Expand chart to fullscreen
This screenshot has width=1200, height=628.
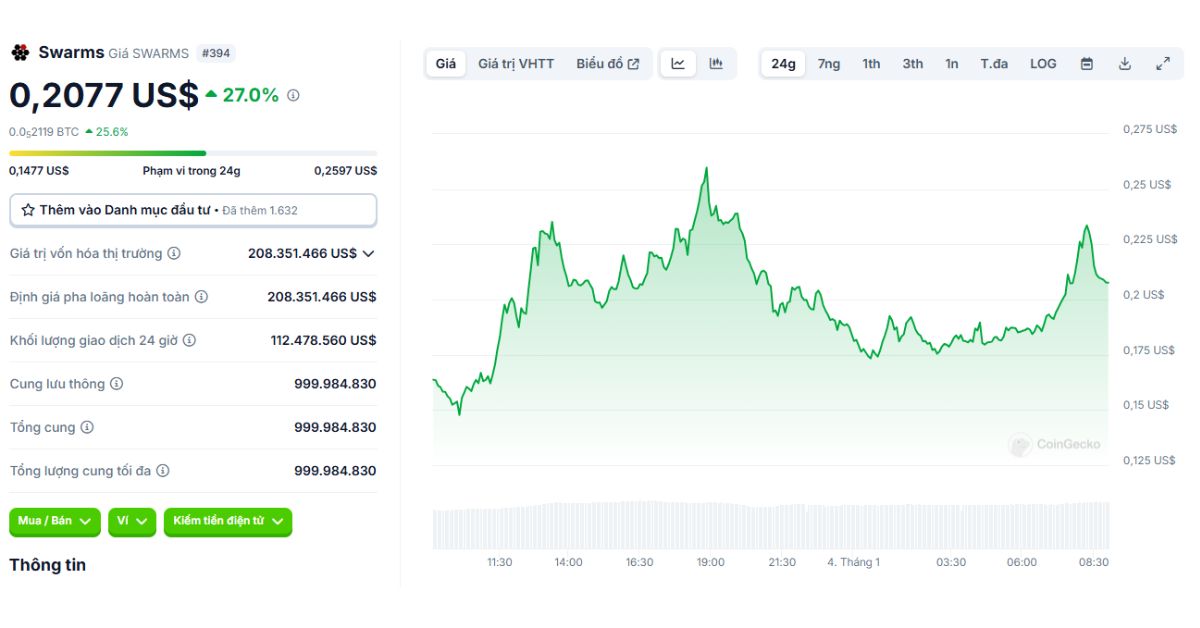pos(1163,64)
